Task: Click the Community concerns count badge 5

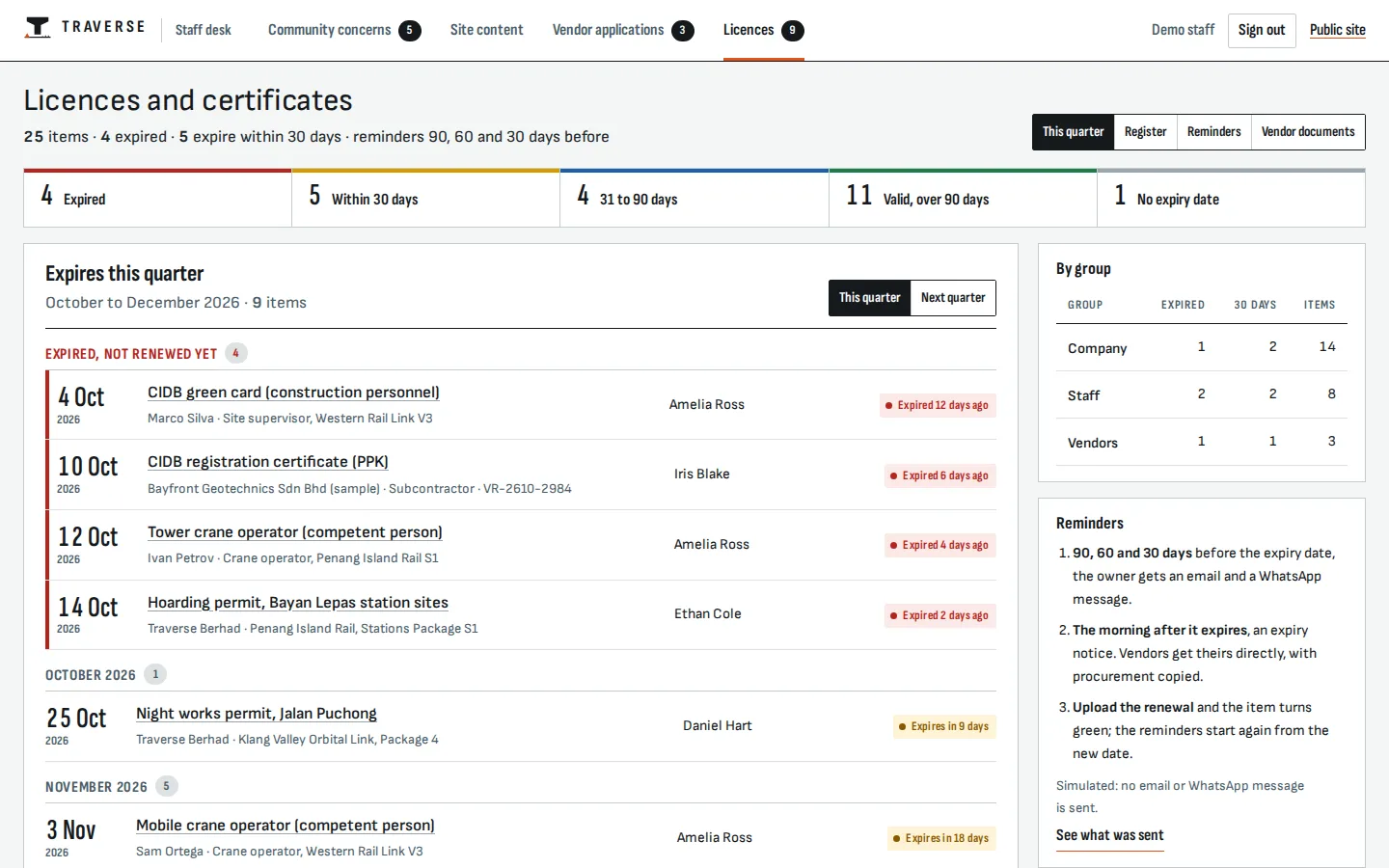Action: 410,30
